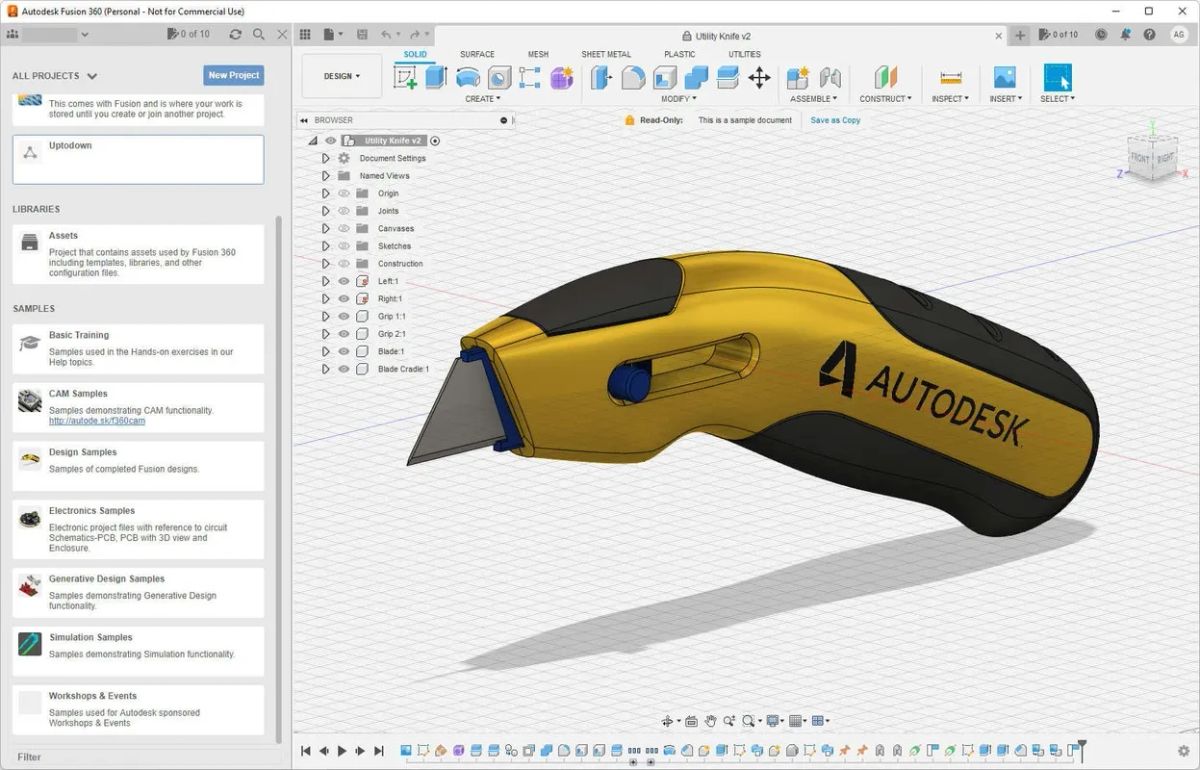Click the Measure tool in Inspect group

(948, 77)
